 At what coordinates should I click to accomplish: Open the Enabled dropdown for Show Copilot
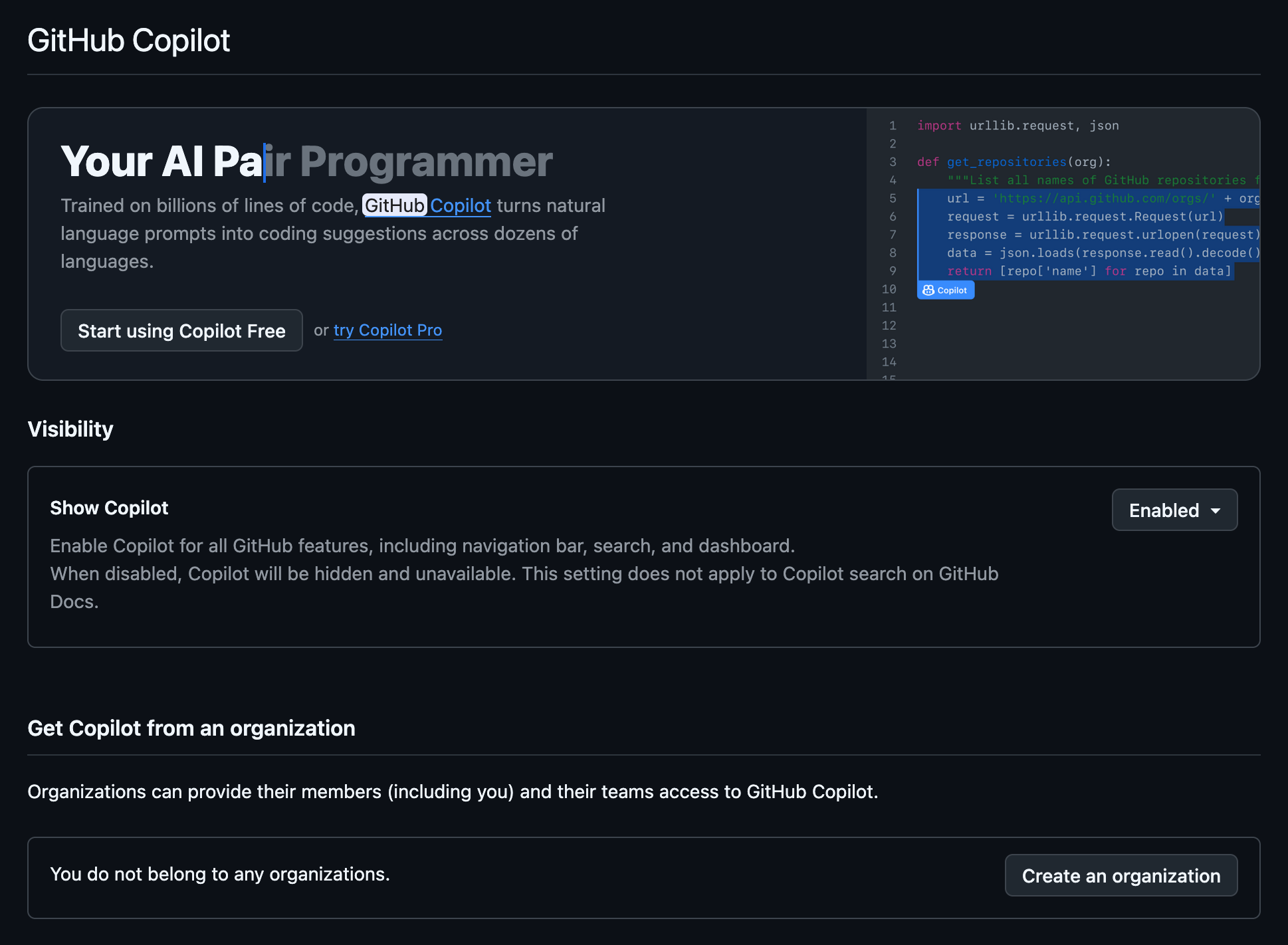click(1174, 510)
